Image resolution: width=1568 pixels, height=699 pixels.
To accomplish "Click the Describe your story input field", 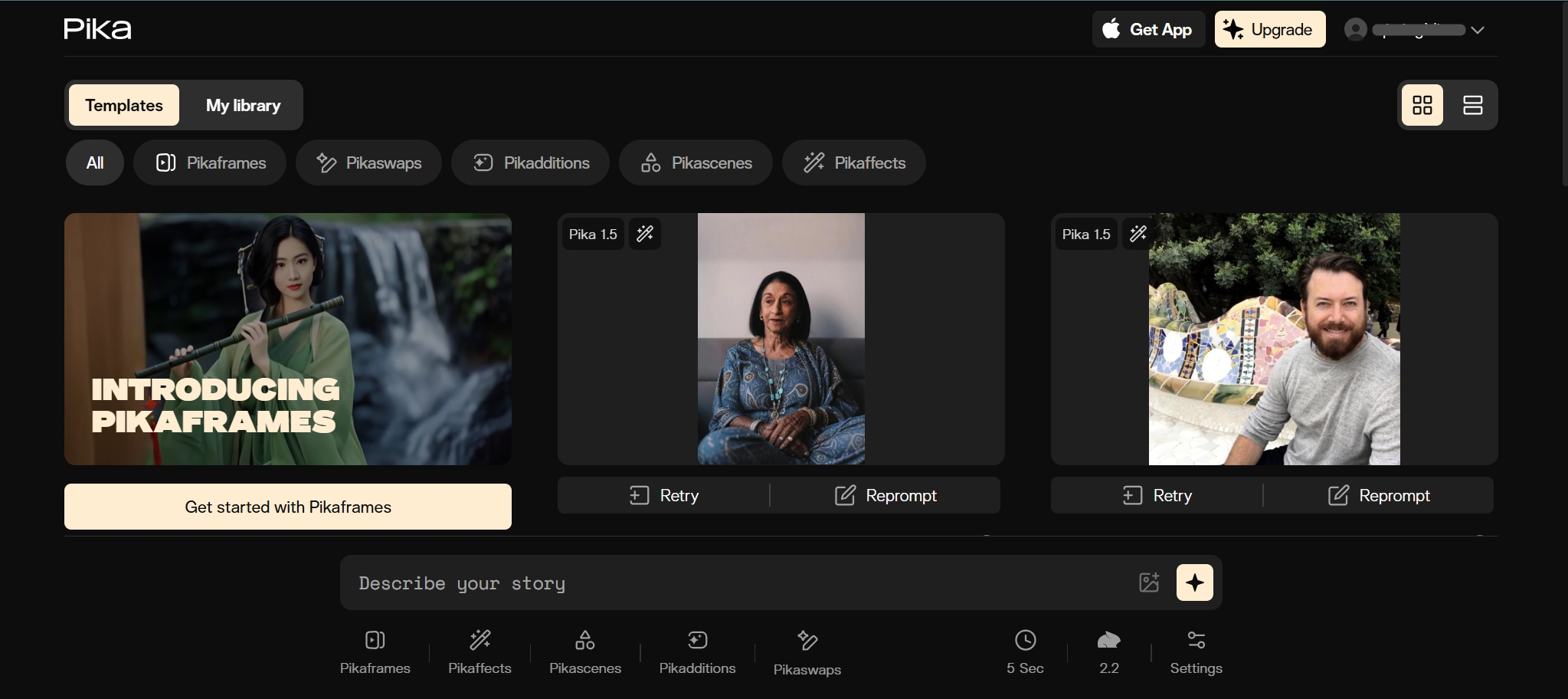I will 735,583.
